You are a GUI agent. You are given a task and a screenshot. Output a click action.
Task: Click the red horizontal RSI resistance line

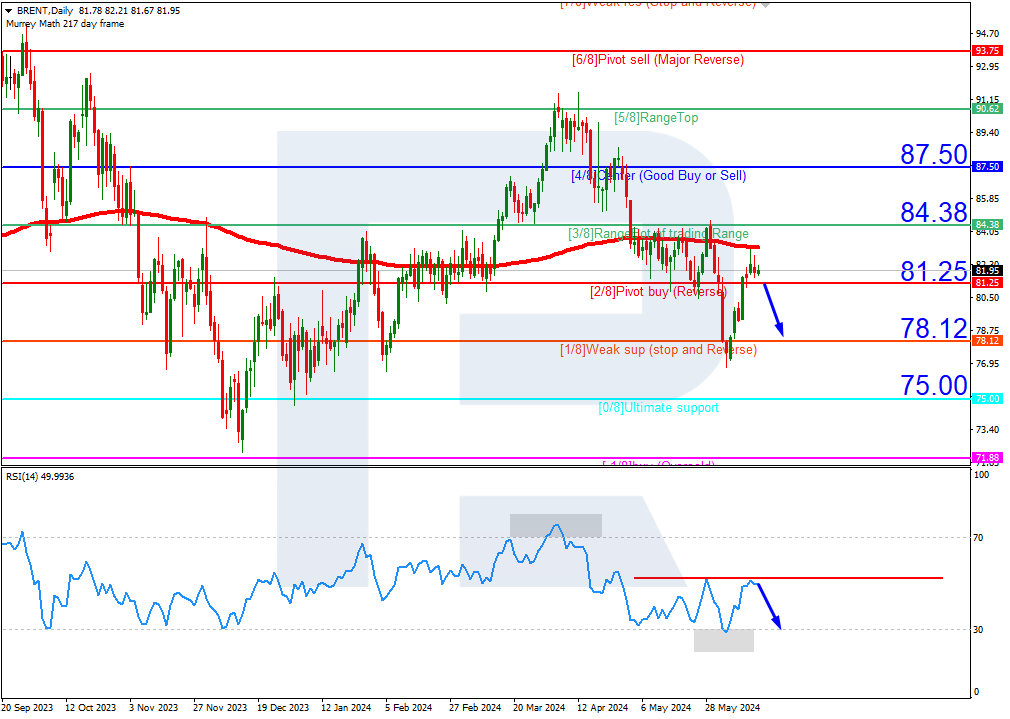[x=788, y=578]
